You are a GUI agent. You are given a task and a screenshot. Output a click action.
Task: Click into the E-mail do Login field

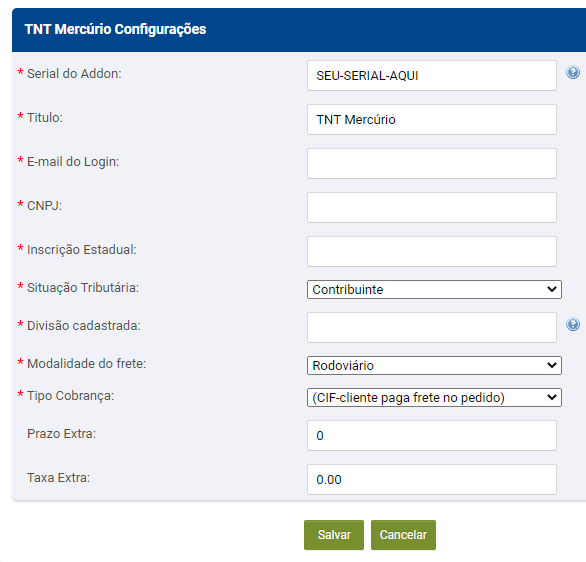click(432, 164)
